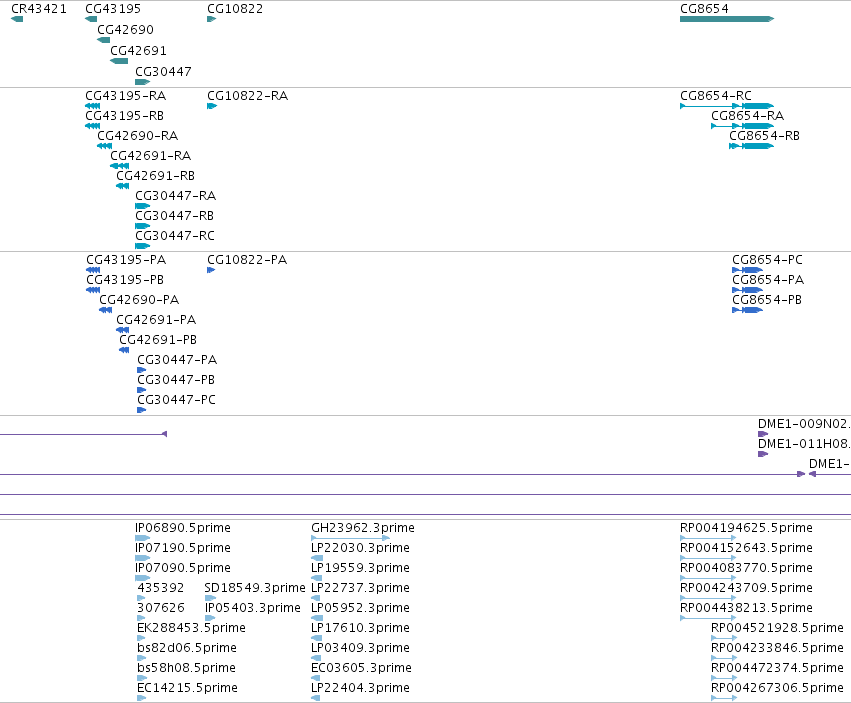Image resolution: width=851 pixels, height=703 pixels.
Task: Click protein CG43195-PB label
Action: coord(125,280)
